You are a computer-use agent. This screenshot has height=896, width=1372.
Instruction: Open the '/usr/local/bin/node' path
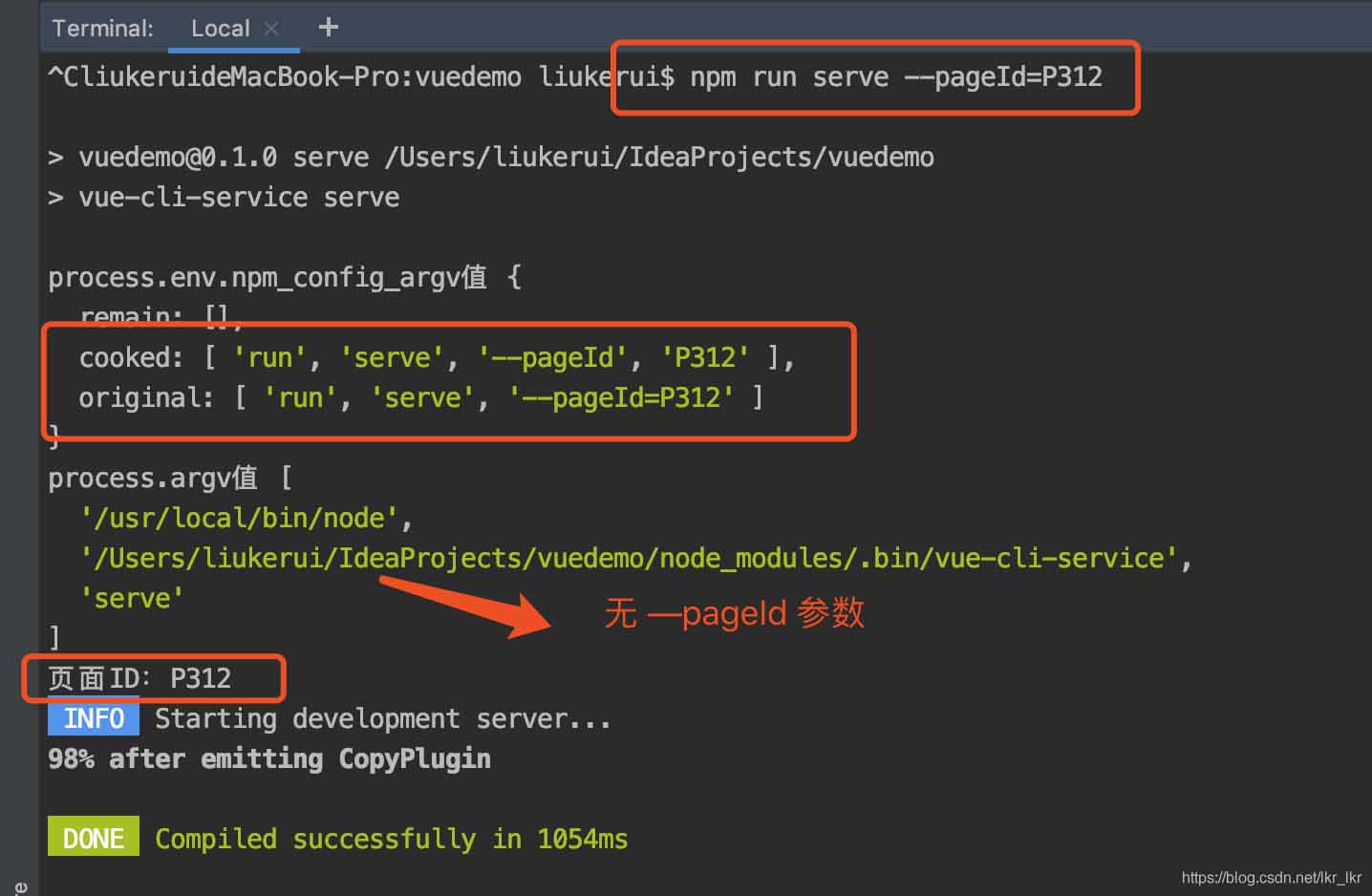tap(246, 519)
